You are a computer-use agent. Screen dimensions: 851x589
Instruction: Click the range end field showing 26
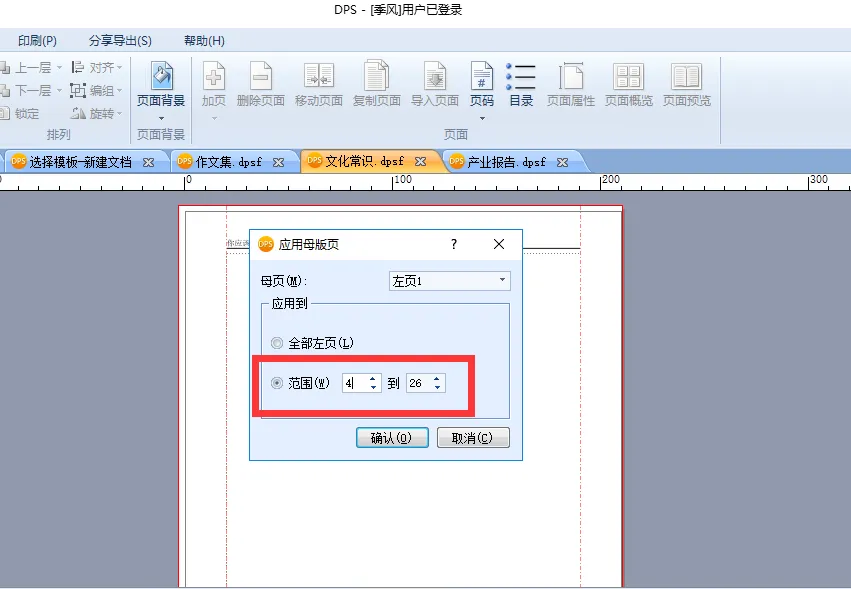coord(419,383)
